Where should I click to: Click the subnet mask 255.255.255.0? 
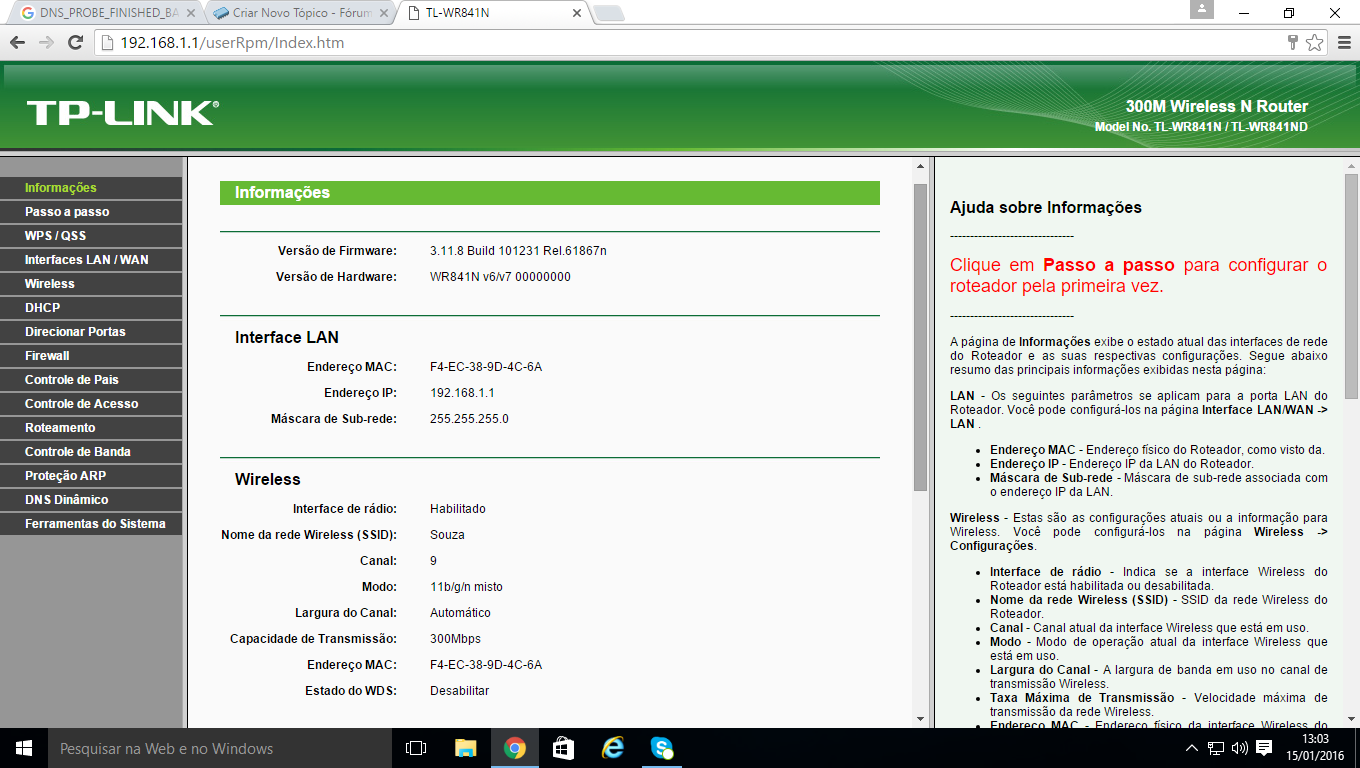click(469, 419)
